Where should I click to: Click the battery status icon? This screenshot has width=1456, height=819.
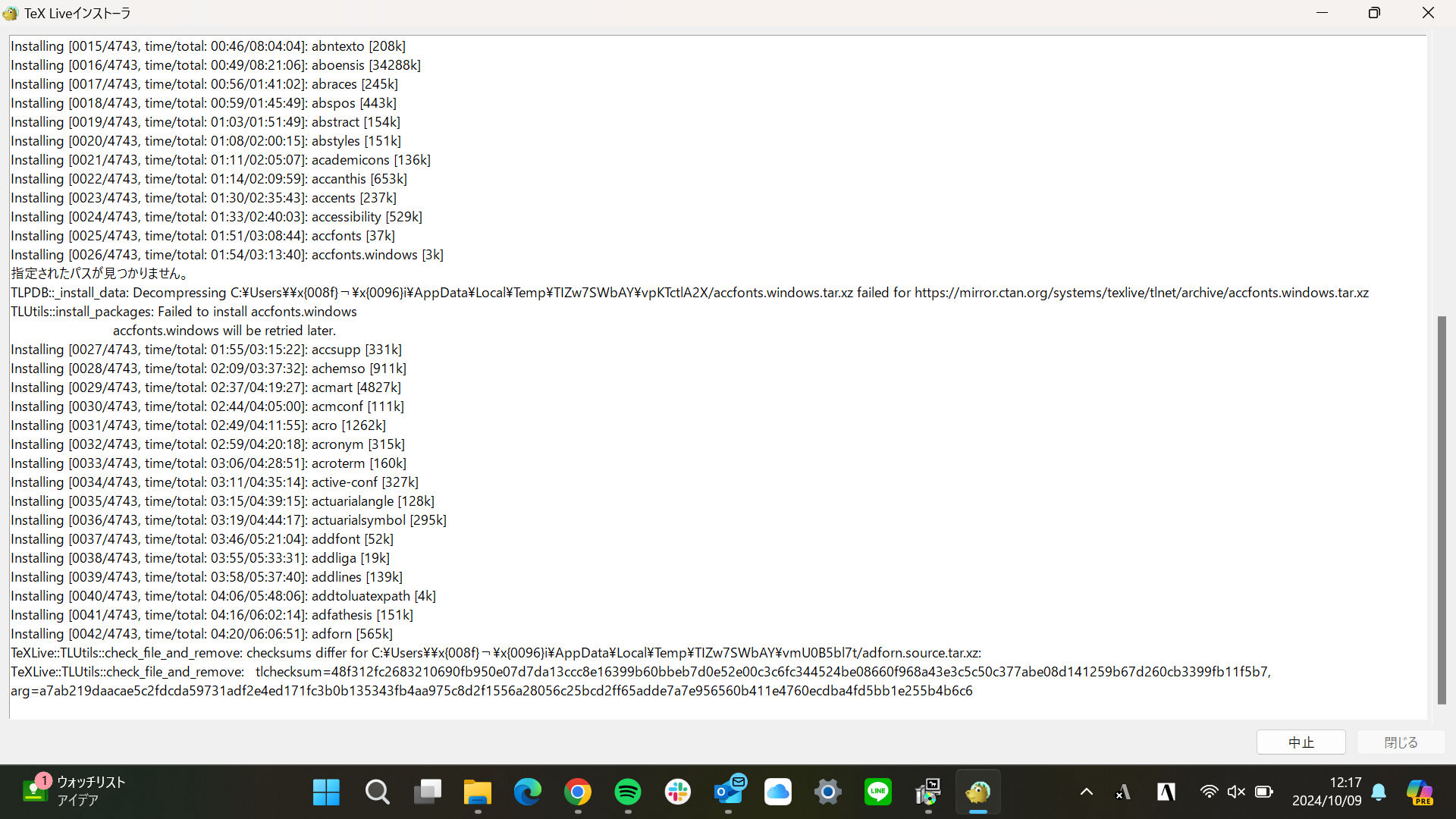tap(1264, 792)
